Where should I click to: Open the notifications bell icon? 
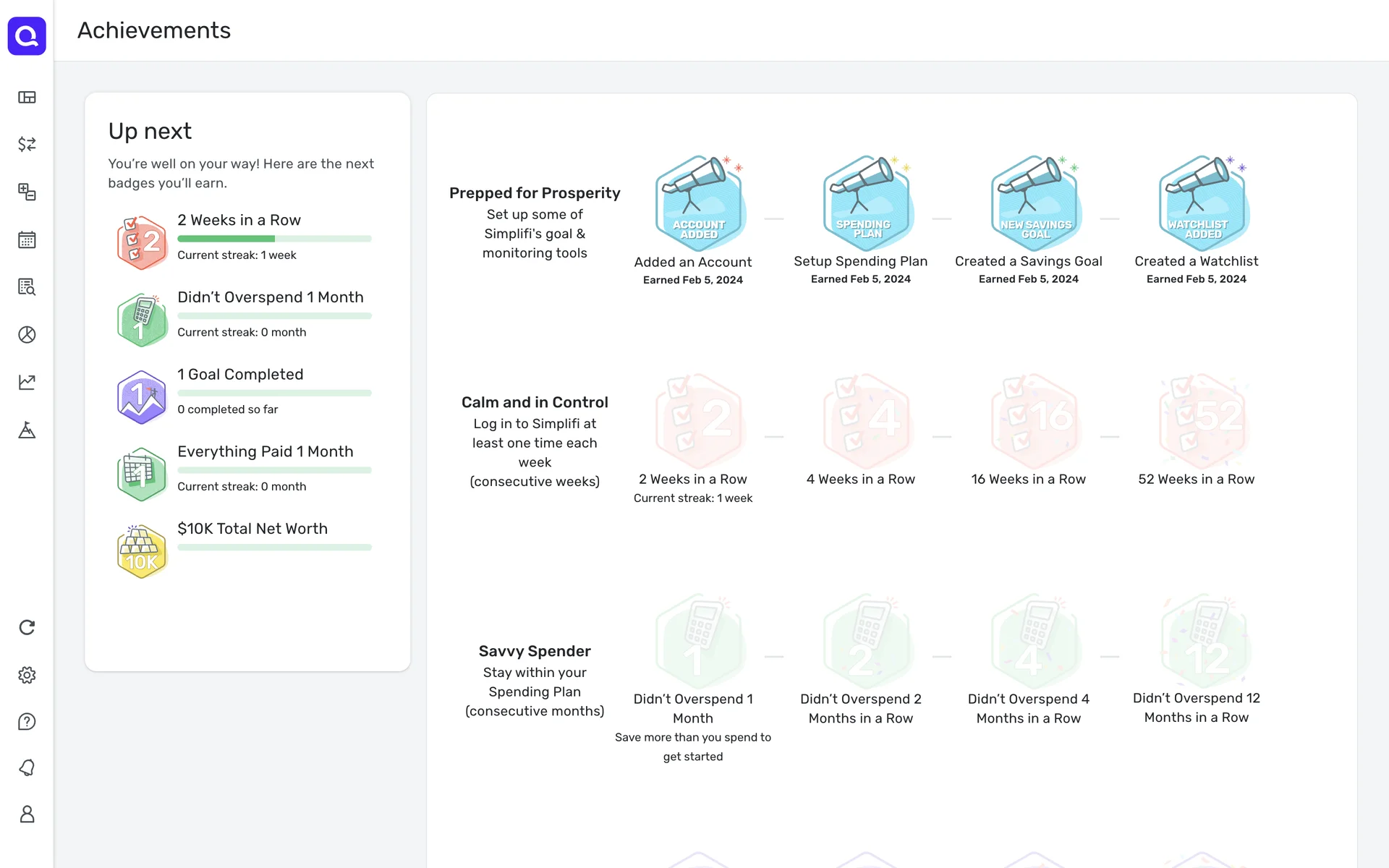point(27,767)
